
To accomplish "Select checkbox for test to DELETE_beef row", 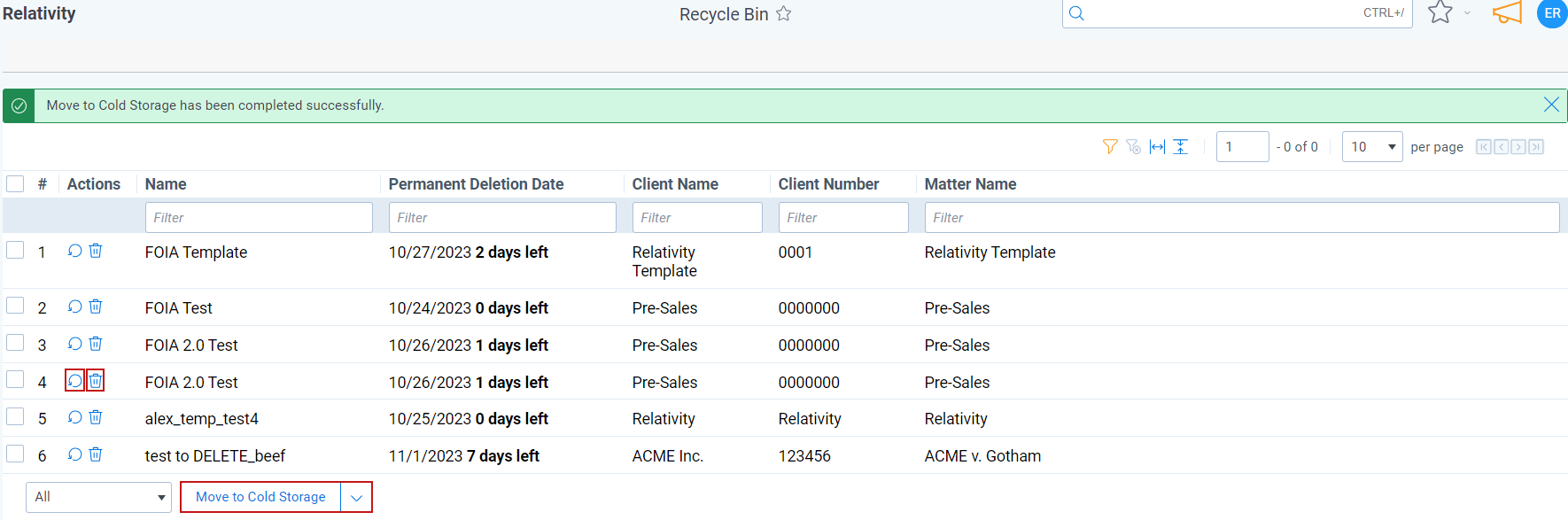I will tap(15, 454).
